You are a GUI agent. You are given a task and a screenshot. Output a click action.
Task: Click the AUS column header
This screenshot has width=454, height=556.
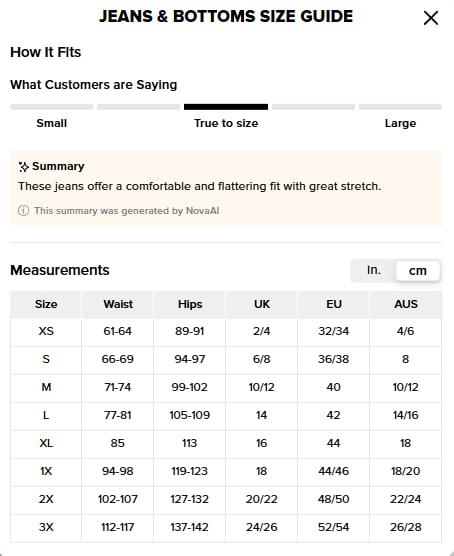click(x=406, y=304)
